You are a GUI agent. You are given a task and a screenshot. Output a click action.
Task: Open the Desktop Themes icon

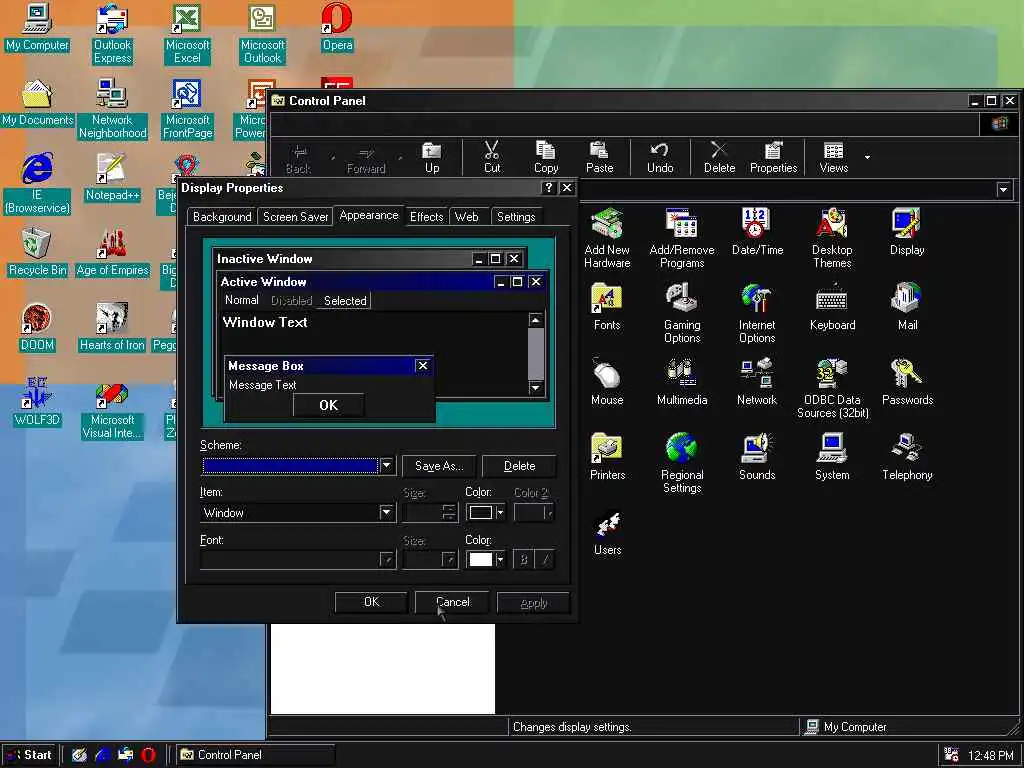tap(832, 238)
